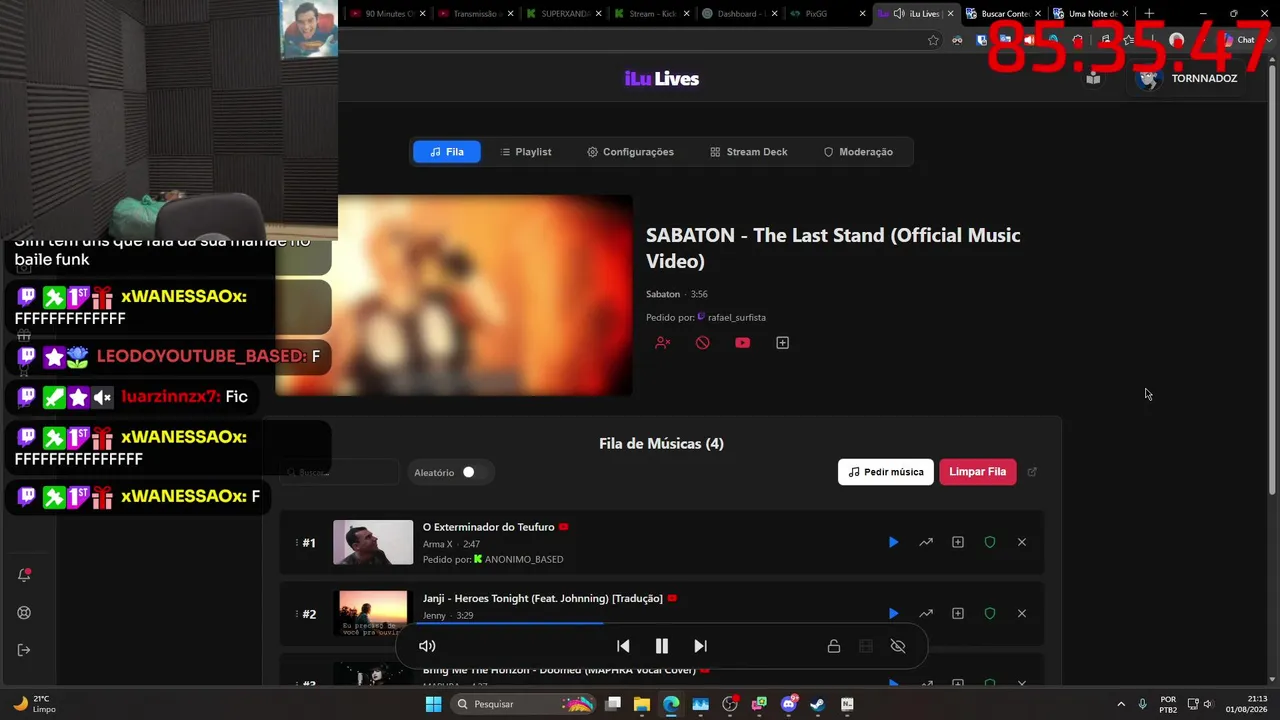Switch to PixGG browser tab
This screenshot has height=720, width=1280.
826,14
